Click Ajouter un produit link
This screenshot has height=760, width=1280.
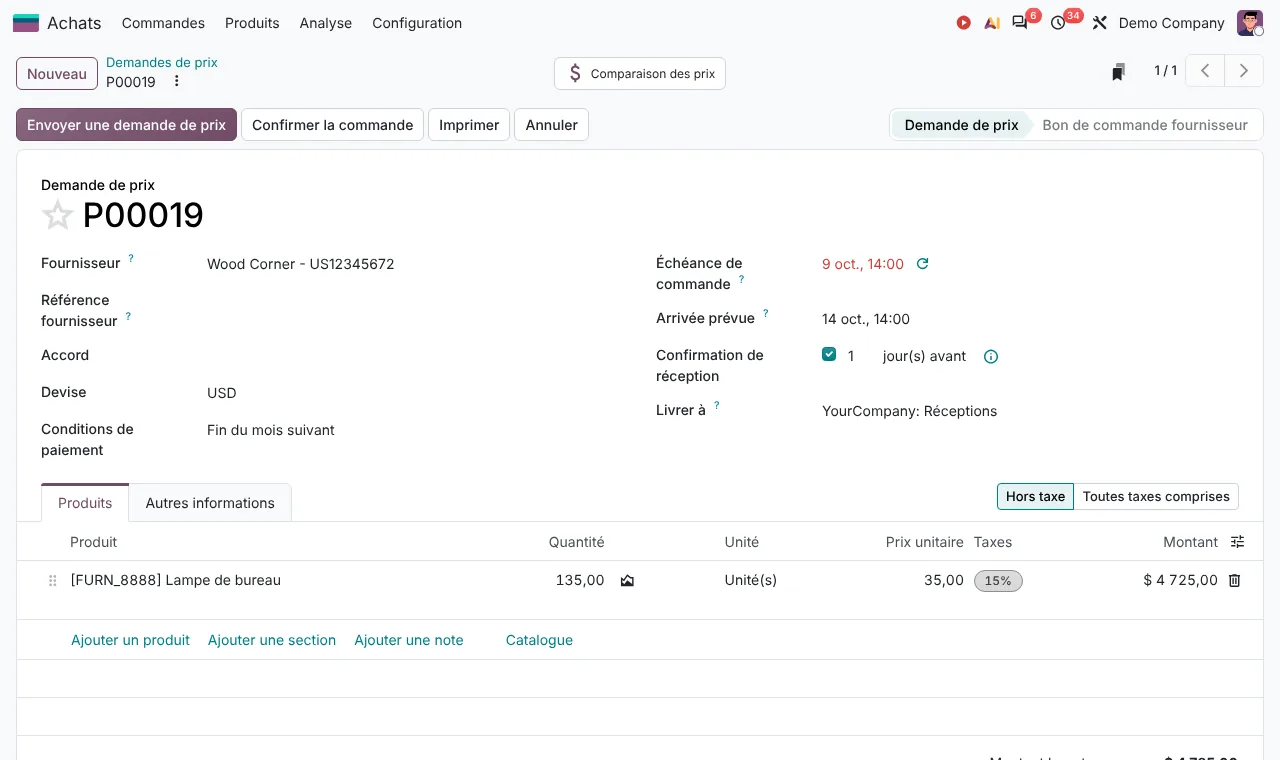(130, 640)
